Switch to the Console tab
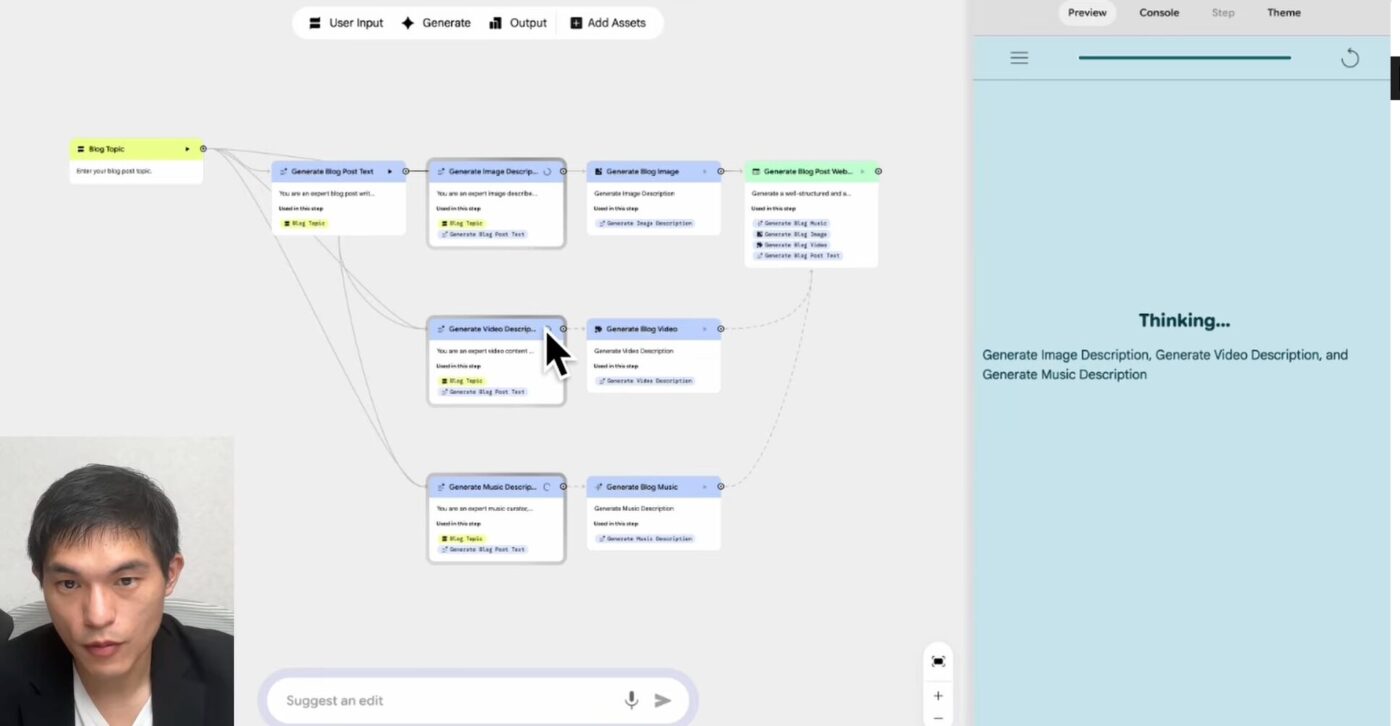This screenshot has height=726, width=1400. (1158, 13)
